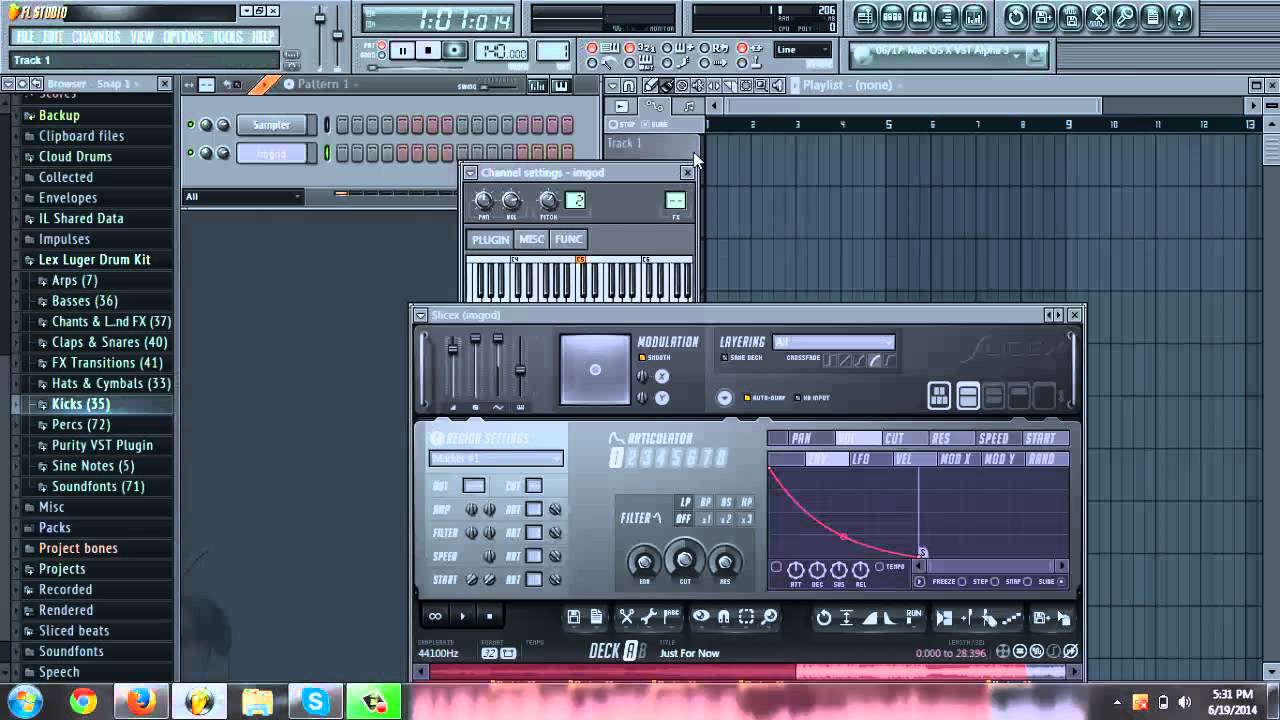Viewport: 1280px width, 720px height.
Task: Toggle the imgod channel mute LED
Action: point(190,153)
